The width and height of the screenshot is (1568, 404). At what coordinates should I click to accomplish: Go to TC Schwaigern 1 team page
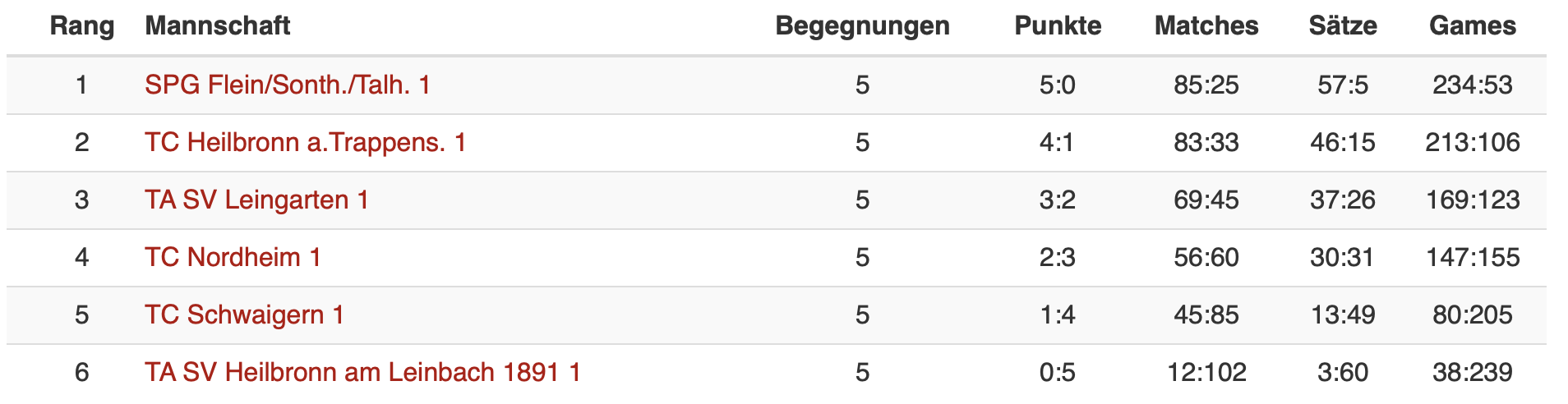pyautogui.click(x=244, y=315)
